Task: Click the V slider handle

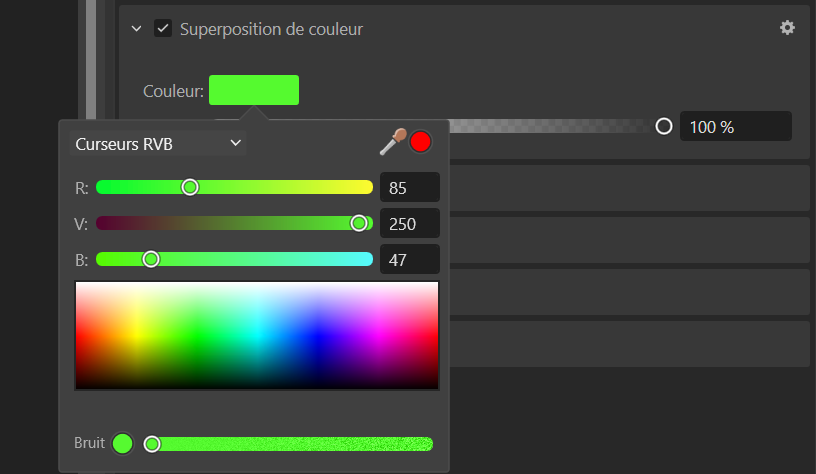Action: pos(359,223)
